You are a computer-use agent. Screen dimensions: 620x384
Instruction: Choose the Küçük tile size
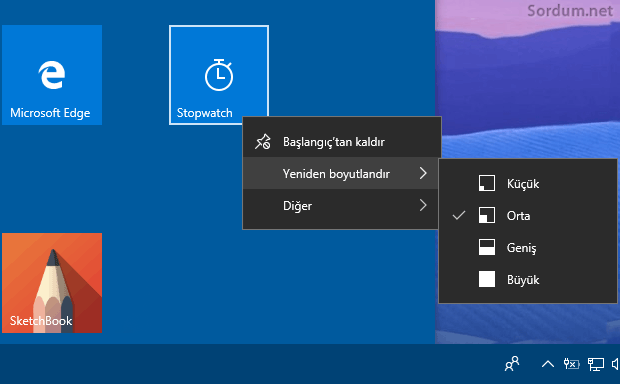click(528, 183)
